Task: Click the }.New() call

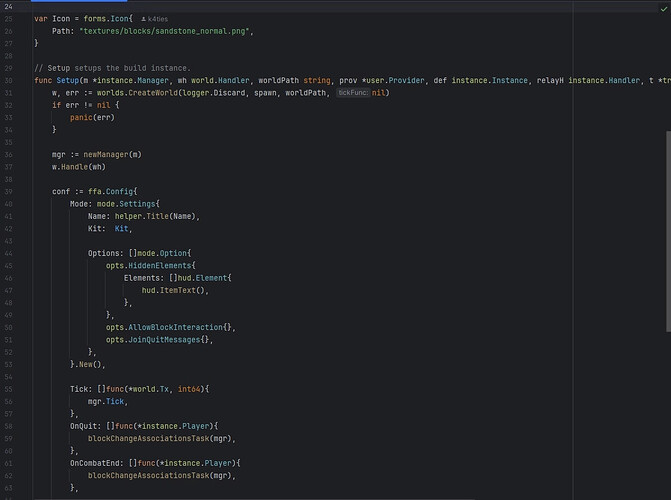Action: point(86,364)
